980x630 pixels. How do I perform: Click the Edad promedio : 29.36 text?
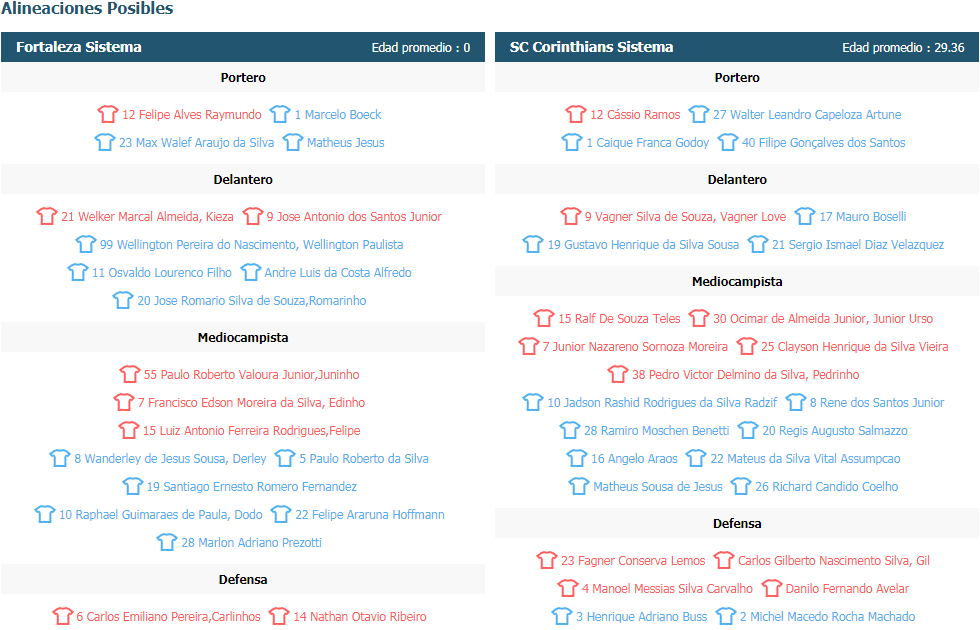point(903,48)
